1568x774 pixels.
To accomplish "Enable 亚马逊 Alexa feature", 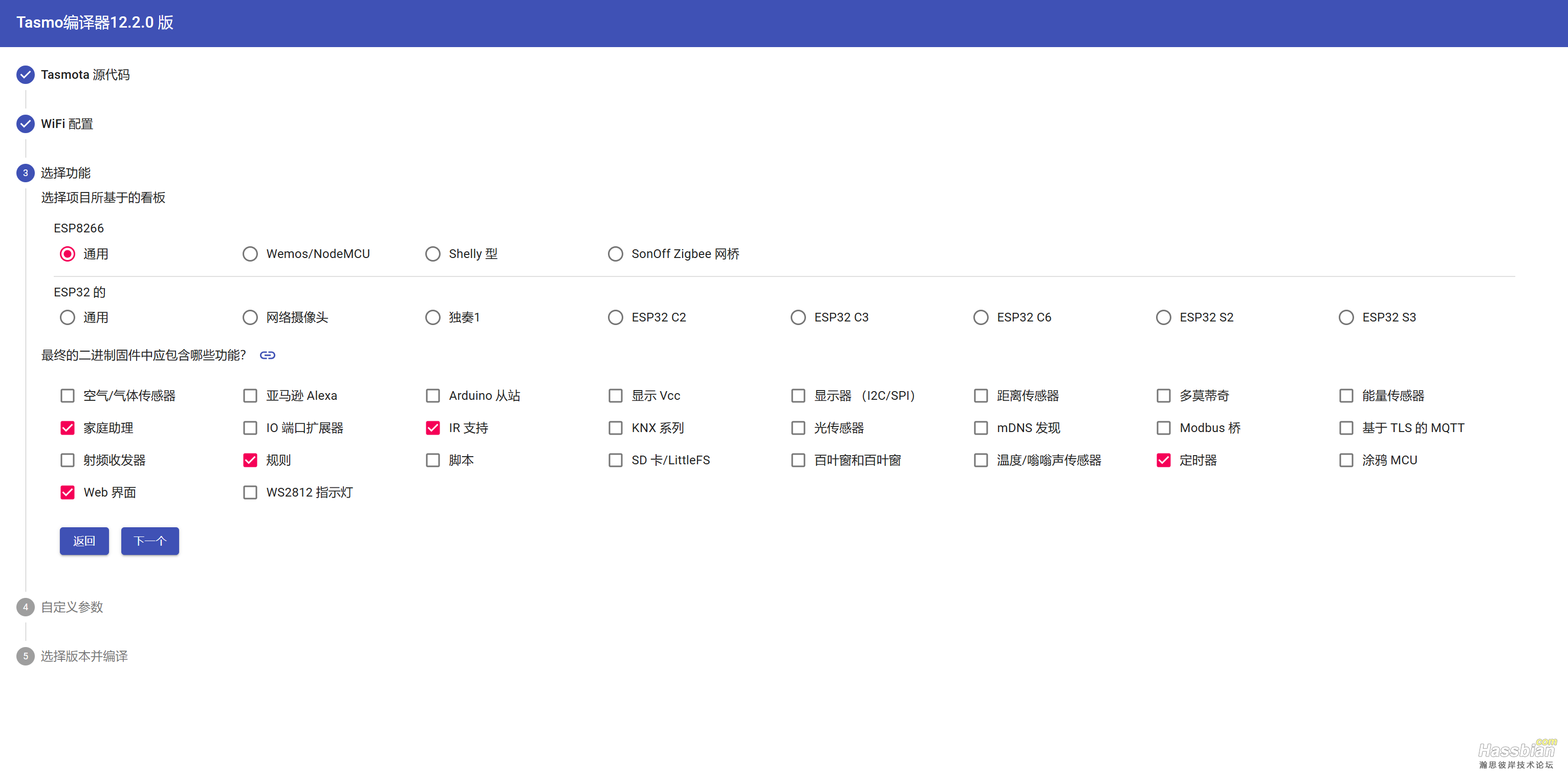I will (250, 396).
